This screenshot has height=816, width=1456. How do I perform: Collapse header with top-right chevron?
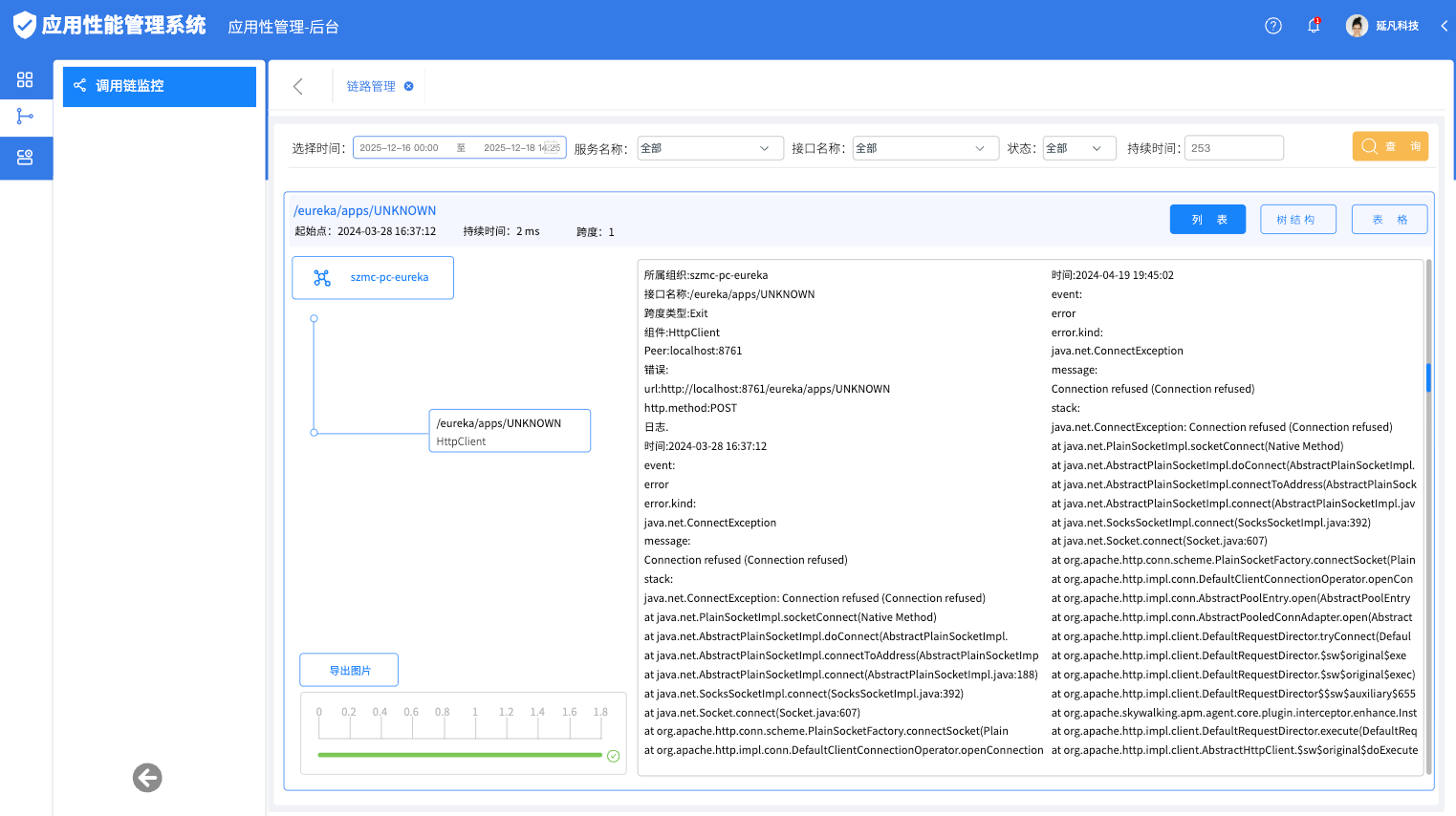[x=1444, y=26]
